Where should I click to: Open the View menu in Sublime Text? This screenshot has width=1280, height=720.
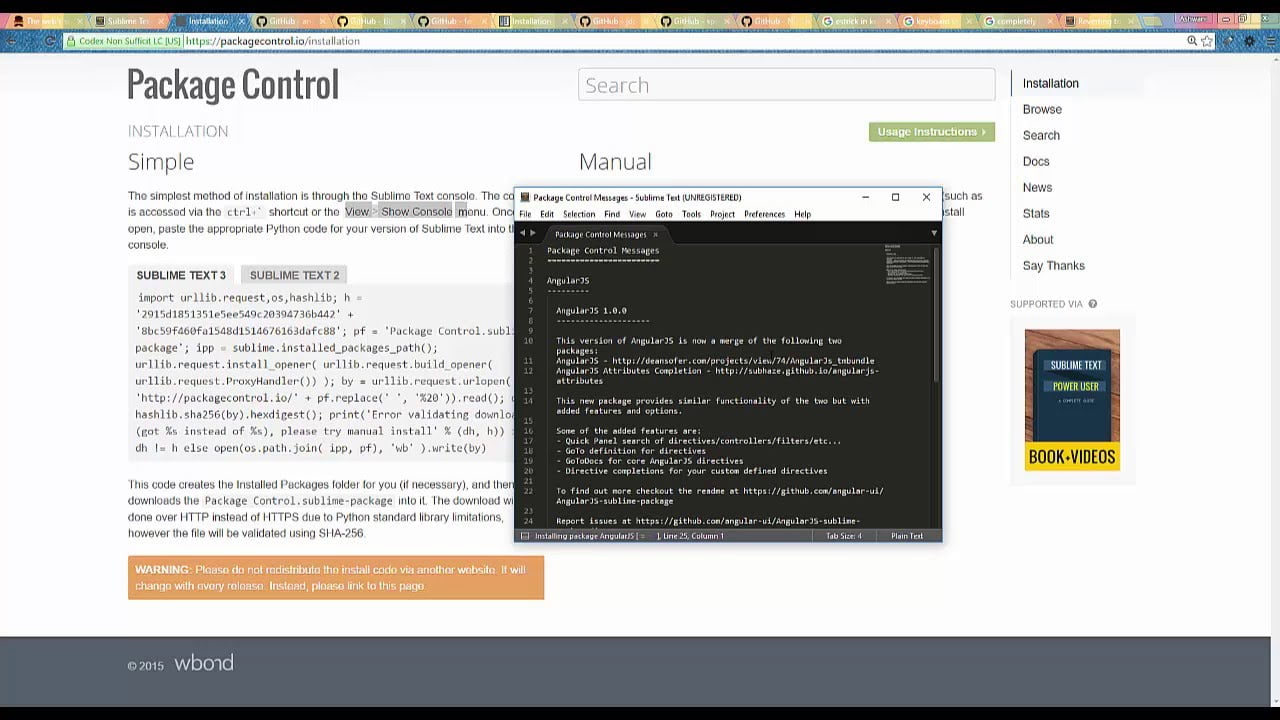[x=637, y=214]
